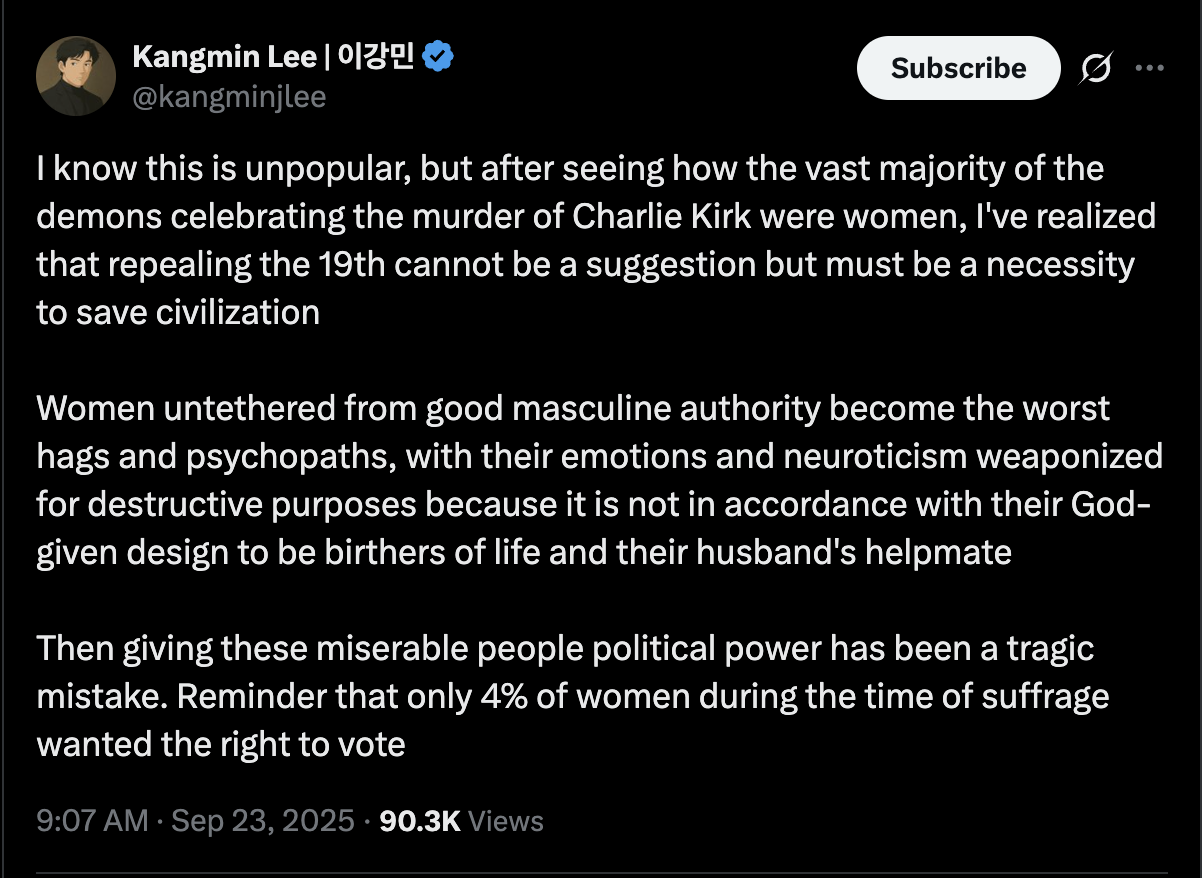The image size is (1202, 878).
Task: Click the Sep 23, 2025 date
Action: click(263, 821)
